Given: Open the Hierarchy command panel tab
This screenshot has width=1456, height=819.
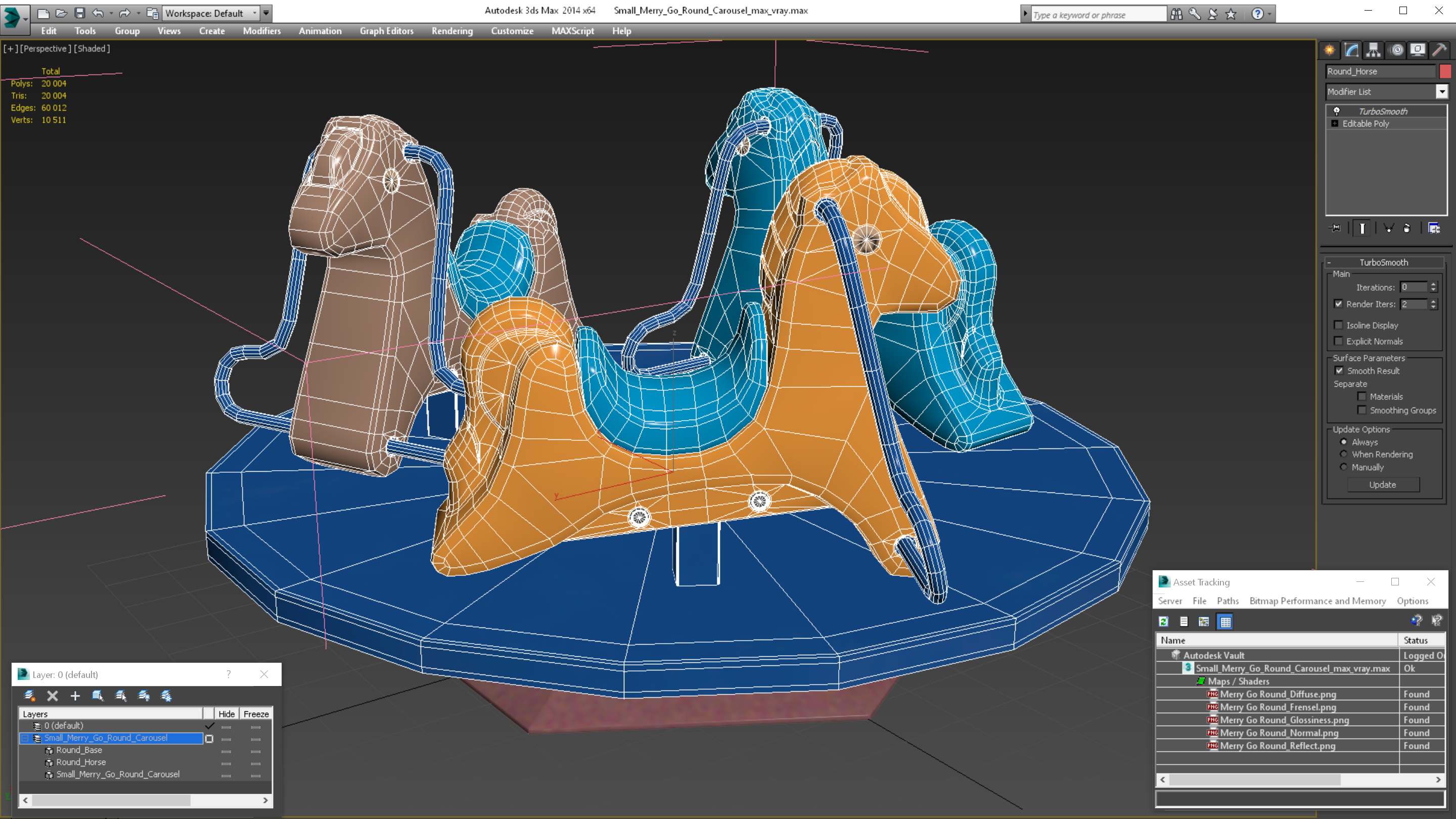Looking at the screenshot, I should [1374, 51].
